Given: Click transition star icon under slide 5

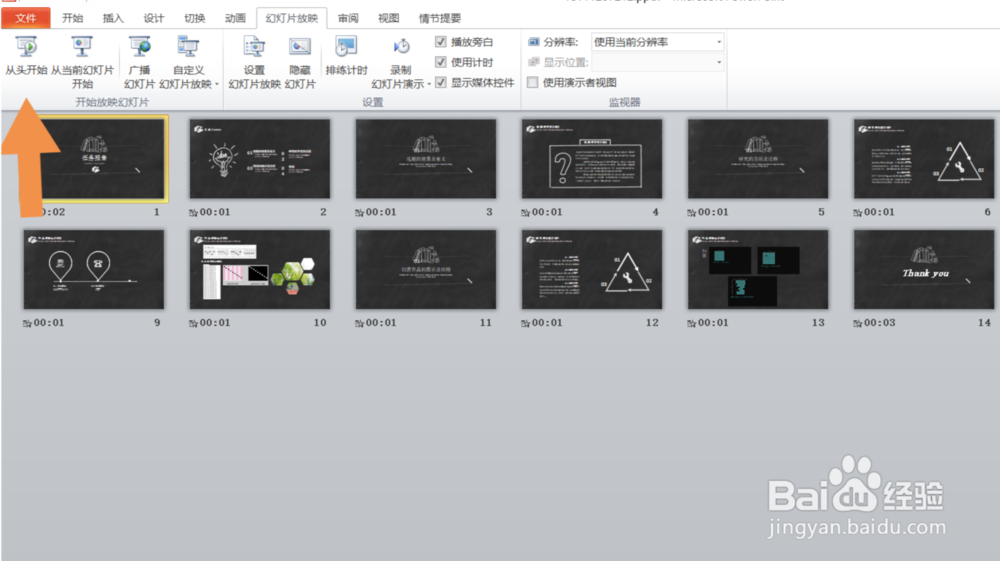Looking at the screenshot, I should [x=691, y=213].
